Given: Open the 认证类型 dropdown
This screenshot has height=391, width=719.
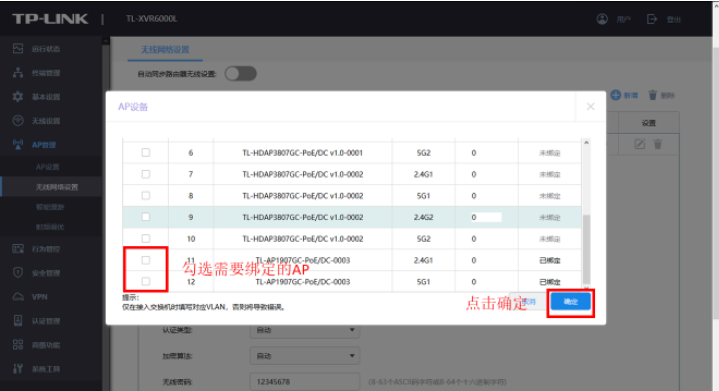Looking at the screenshot, I should coord(304,330).
